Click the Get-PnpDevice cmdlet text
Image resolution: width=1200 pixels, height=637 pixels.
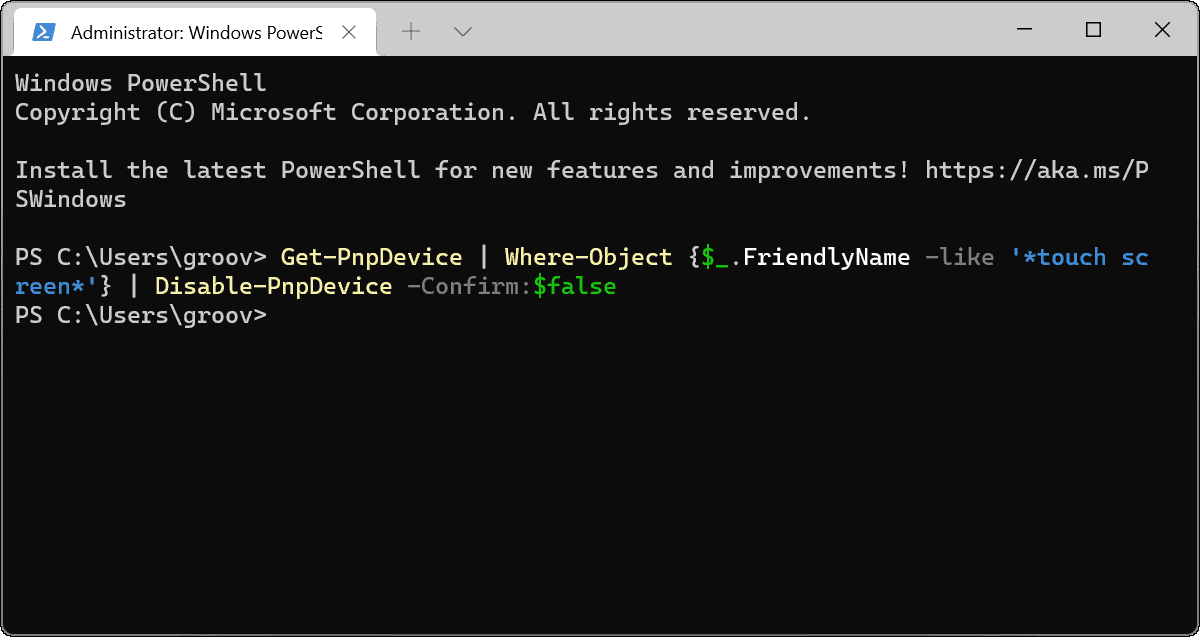pos(371,257)
